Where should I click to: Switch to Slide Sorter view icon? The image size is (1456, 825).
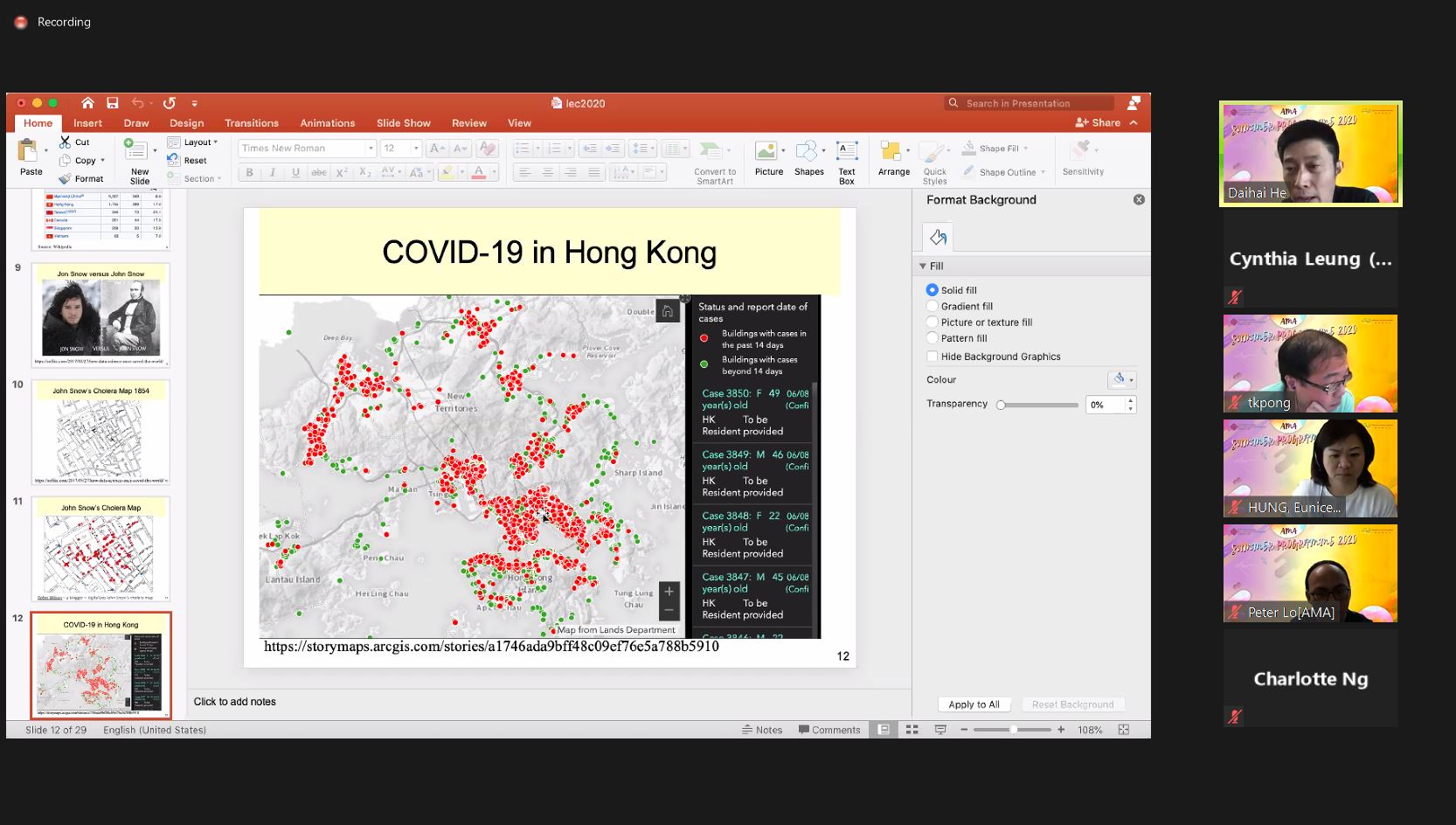coord(912,730)
